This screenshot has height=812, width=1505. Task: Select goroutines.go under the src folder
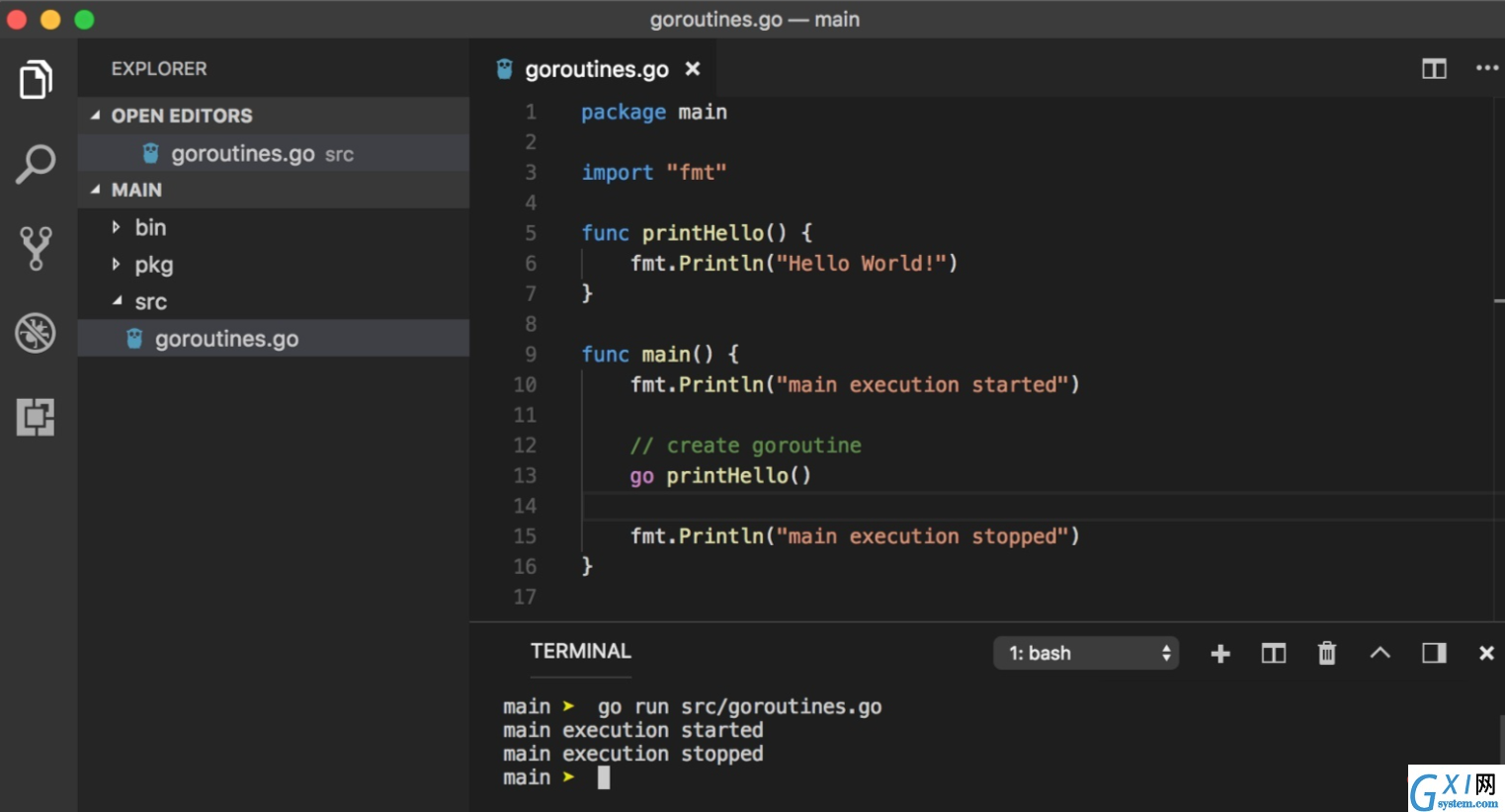(x=274, y=339)
